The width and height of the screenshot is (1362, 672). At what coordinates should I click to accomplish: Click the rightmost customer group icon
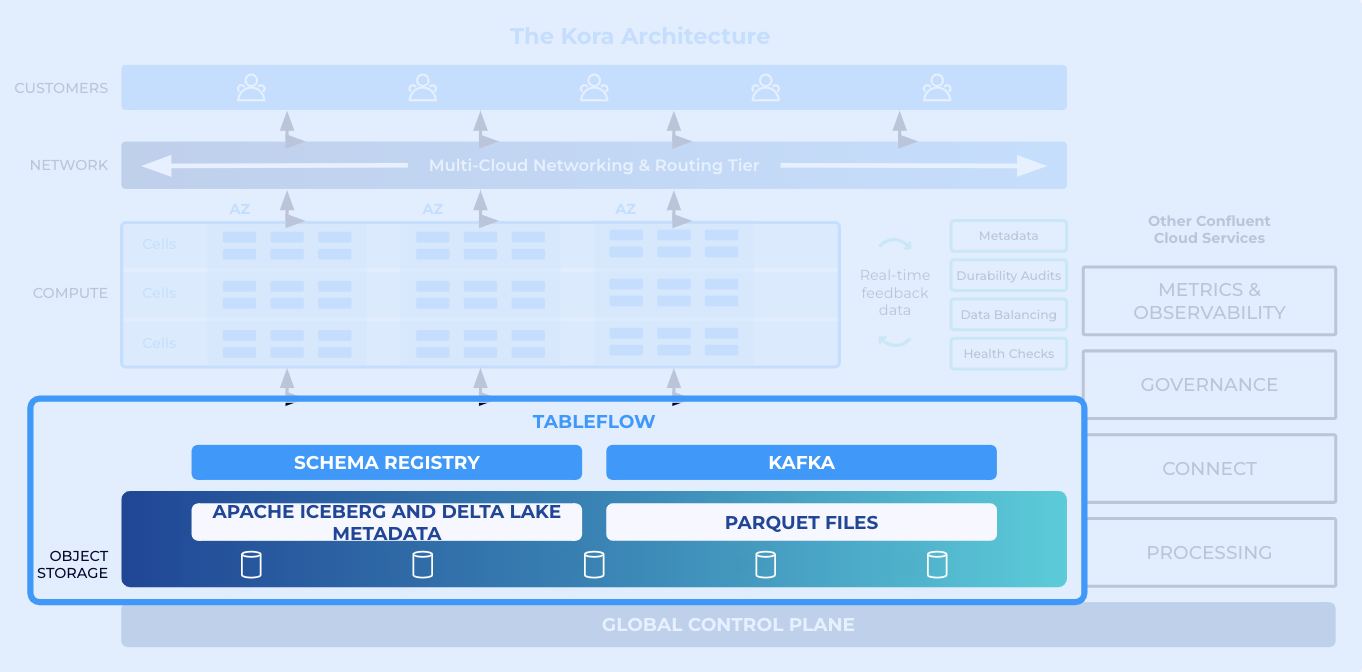[937, 88]
